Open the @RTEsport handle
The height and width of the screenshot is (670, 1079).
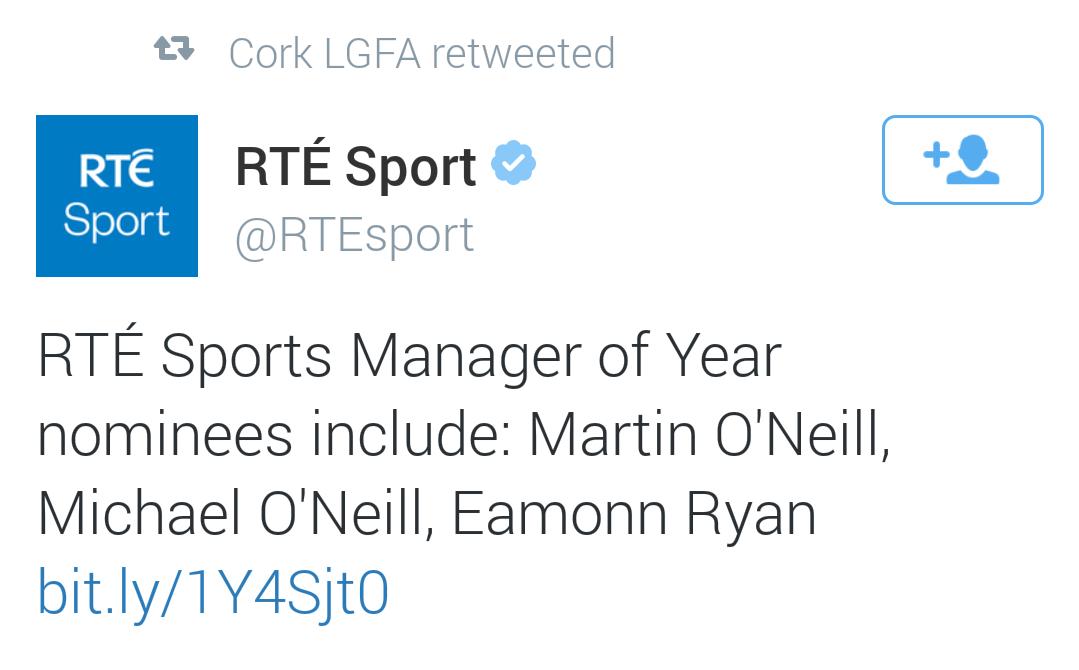tap(354, 237)
